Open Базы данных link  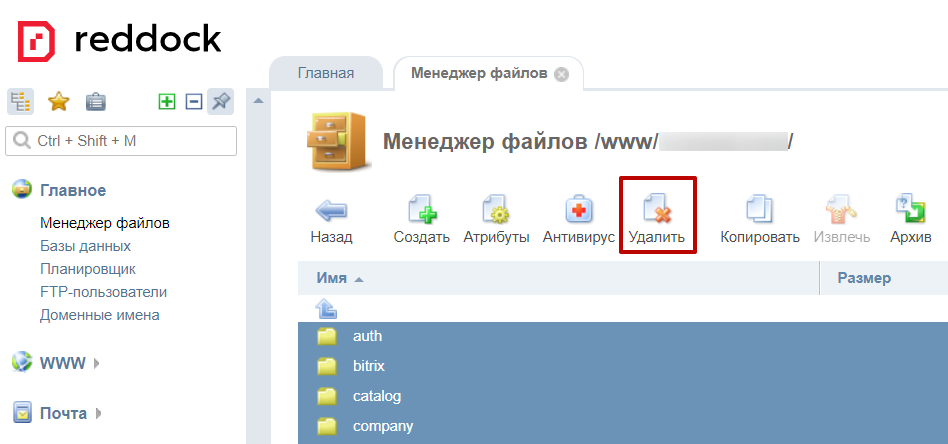click(x=85, y=246)
